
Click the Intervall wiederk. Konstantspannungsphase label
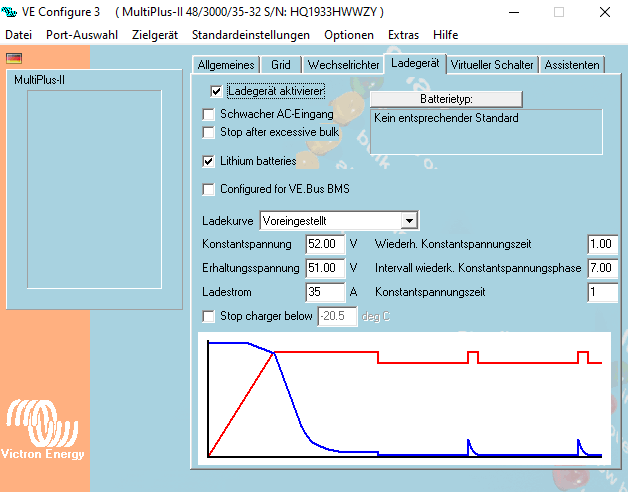click(x=478, y=268)
